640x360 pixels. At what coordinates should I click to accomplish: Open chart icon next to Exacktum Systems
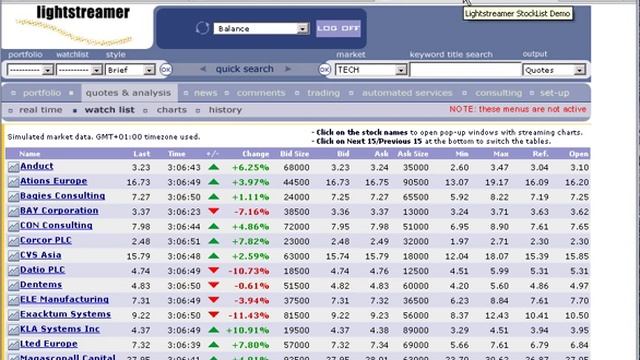(x=13, y=315)
